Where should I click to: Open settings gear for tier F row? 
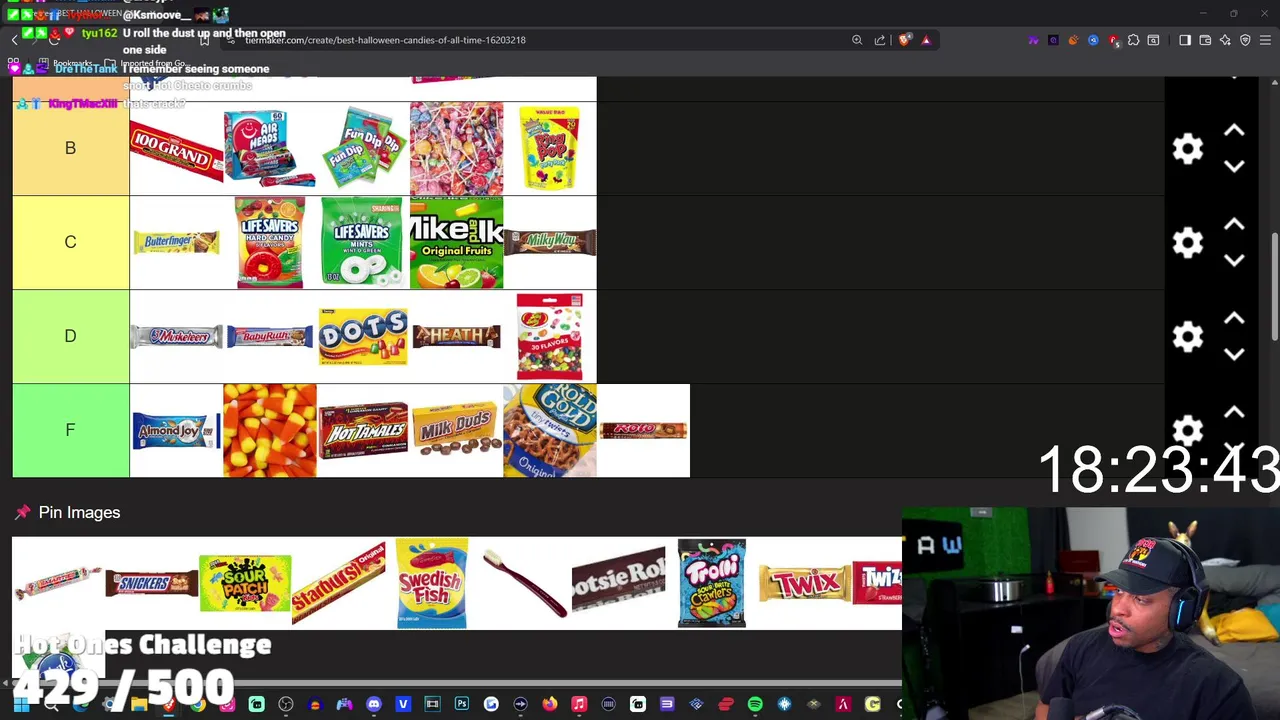pos(1188,430)
